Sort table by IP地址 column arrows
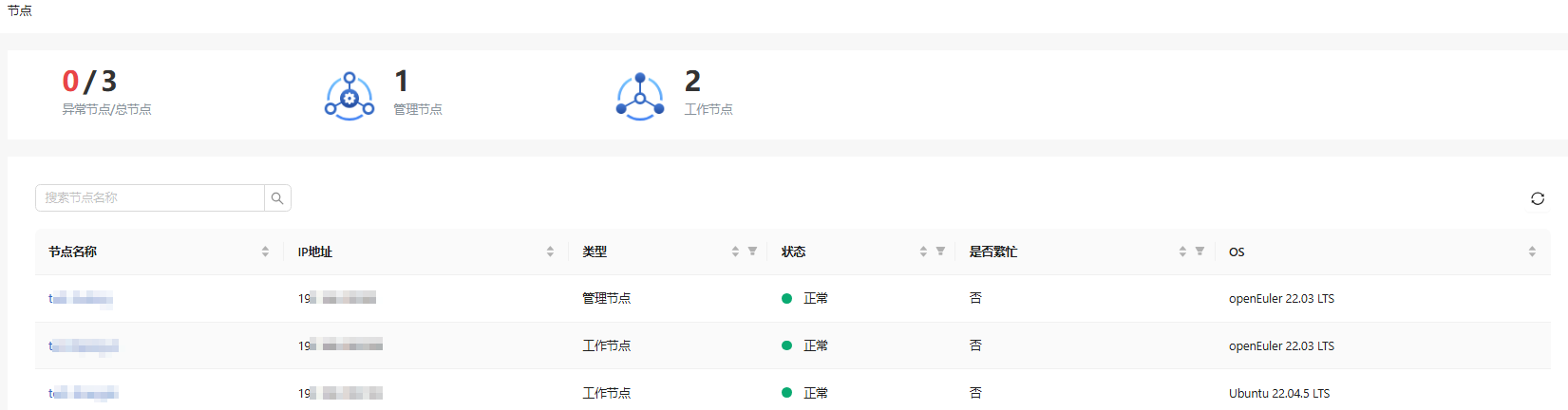The width and height of the screenshot is (1568, 410). (x=550, y=252)
